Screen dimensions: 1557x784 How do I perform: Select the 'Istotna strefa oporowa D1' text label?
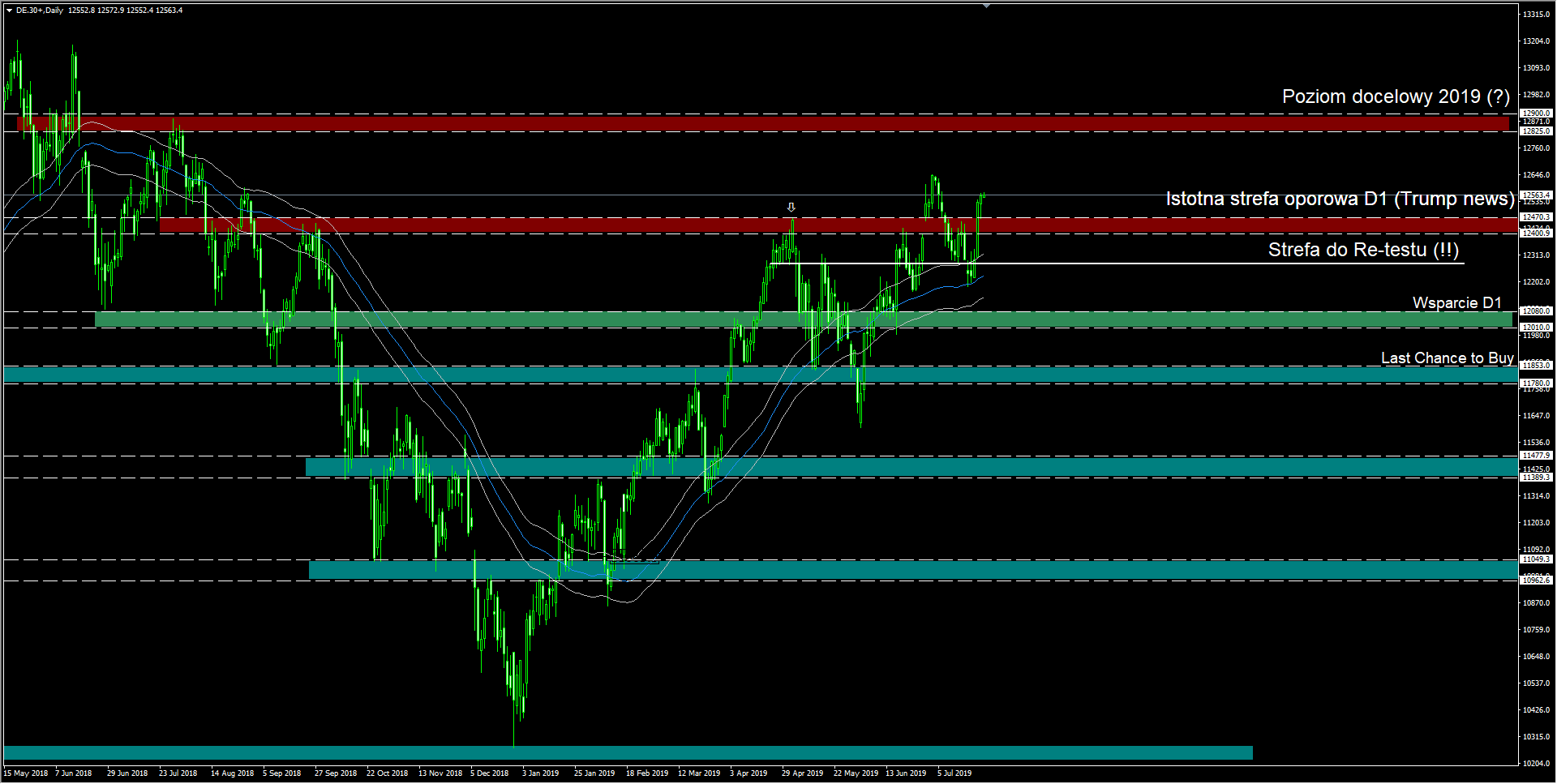coord(1339,199)
